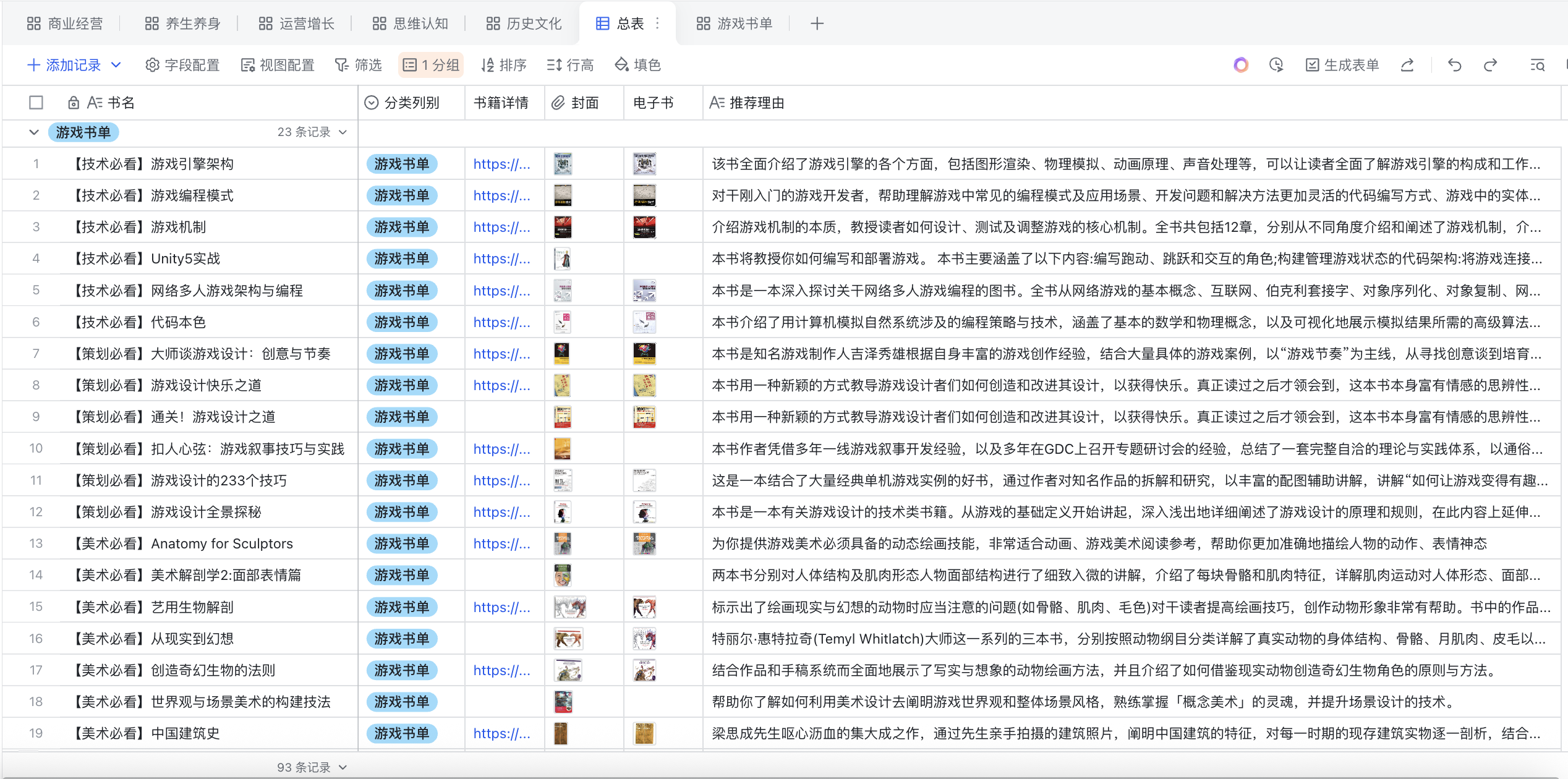Add a new view with plus icon
Screen dimensions: 1568x779
tap(817, 23)
